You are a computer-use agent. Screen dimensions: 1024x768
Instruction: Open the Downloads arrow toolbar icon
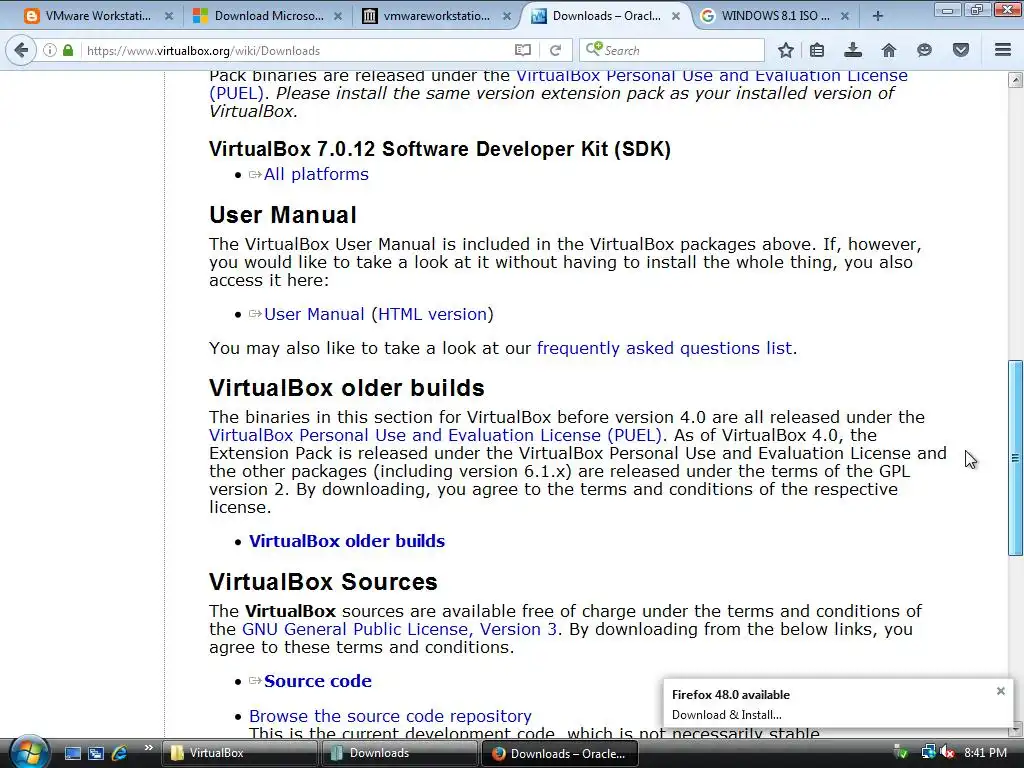[x=853, y=50]
